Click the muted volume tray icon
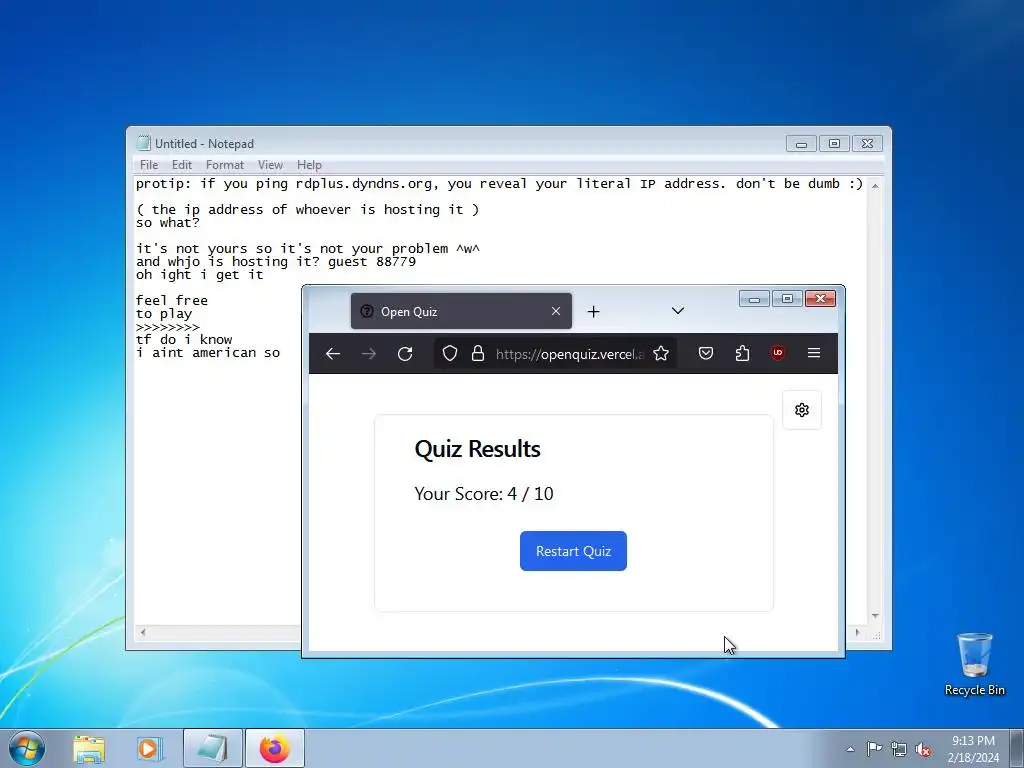The image size is (1024, 768). coord(923,749)
